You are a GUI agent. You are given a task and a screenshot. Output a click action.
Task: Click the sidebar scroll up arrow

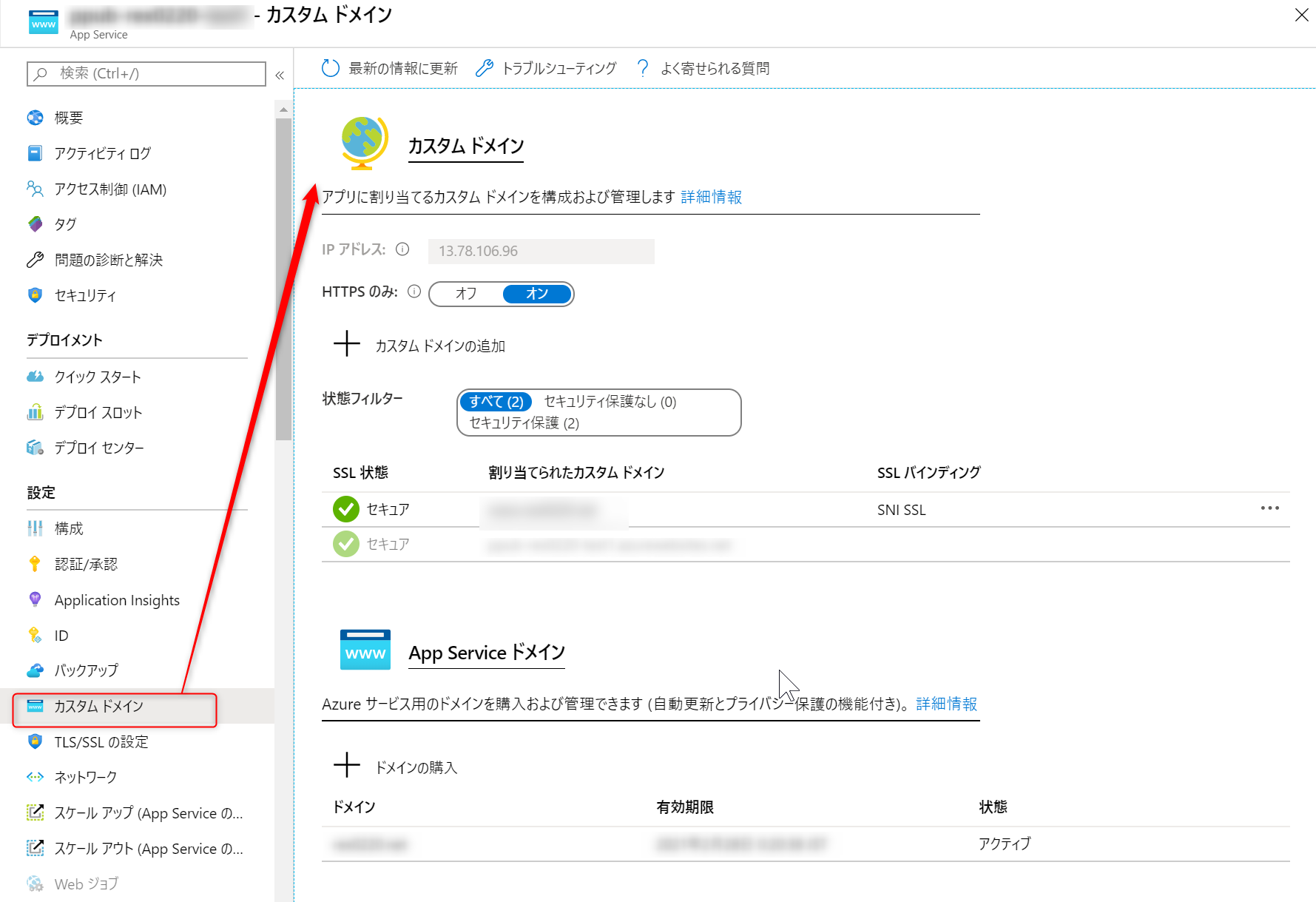point(283,110)
